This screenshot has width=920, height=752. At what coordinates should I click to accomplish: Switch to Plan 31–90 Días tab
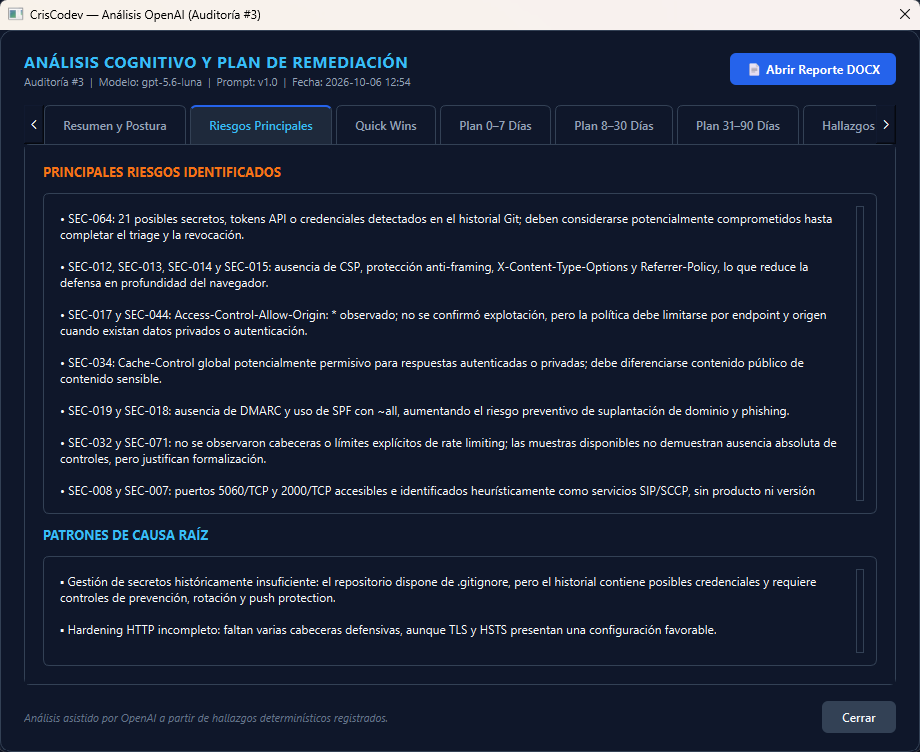pyautogui.click(x=738, y=126)
